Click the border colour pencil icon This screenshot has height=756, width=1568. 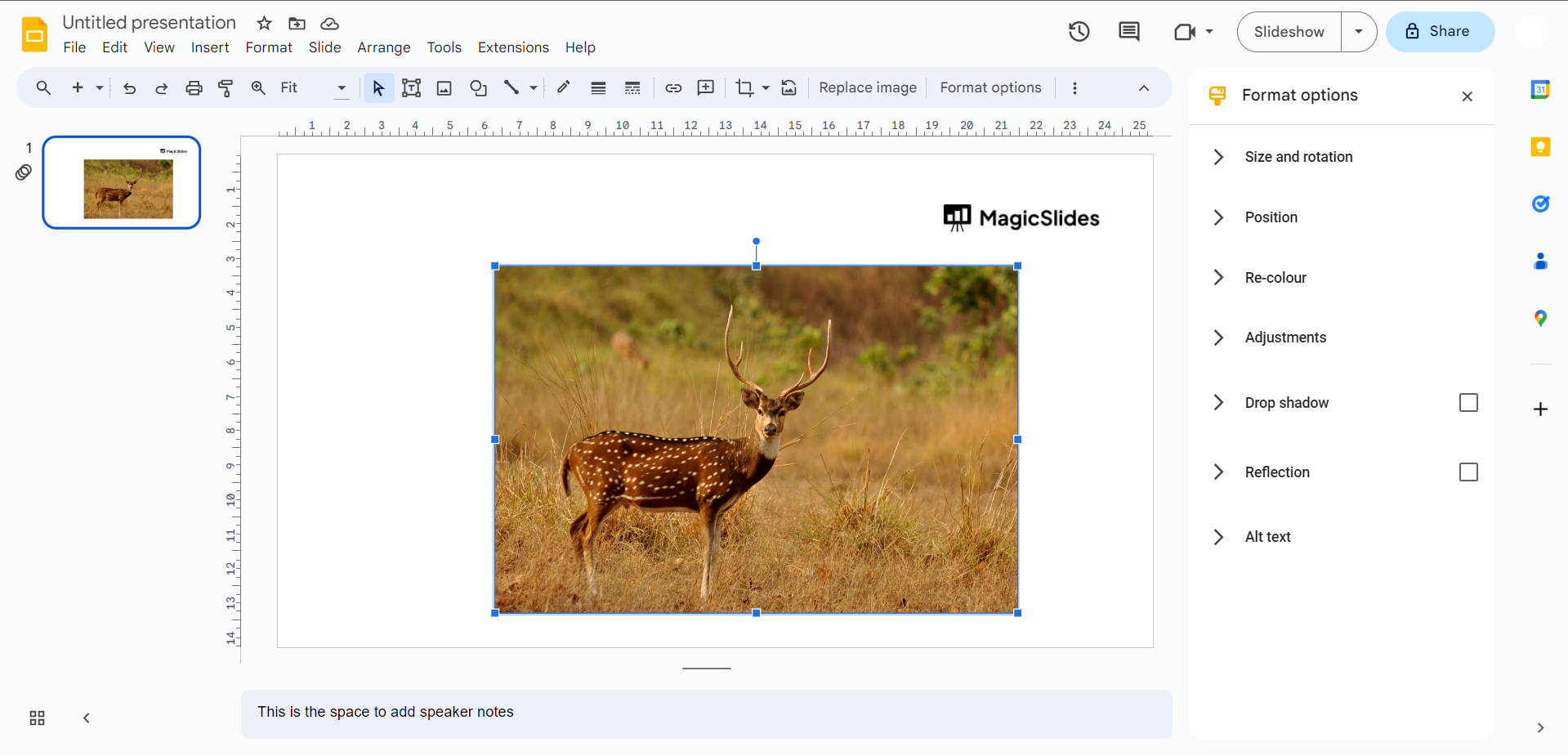tap(563, 88)
